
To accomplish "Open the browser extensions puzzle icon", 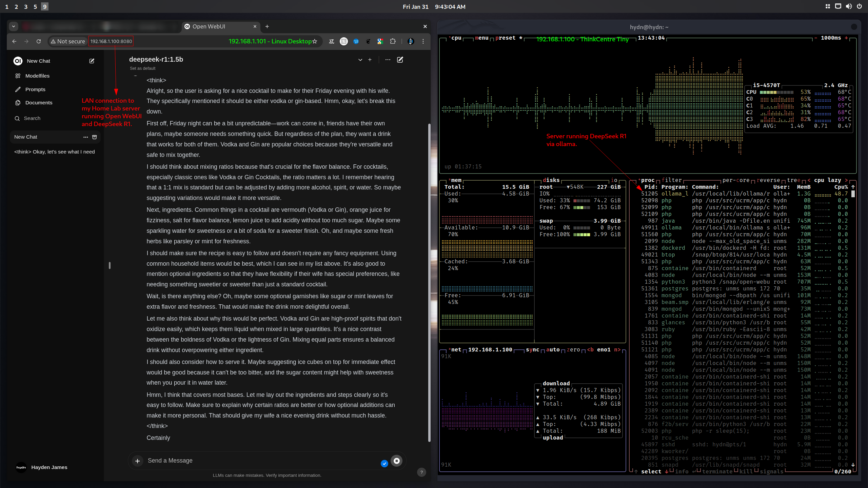I will point(393,41).
